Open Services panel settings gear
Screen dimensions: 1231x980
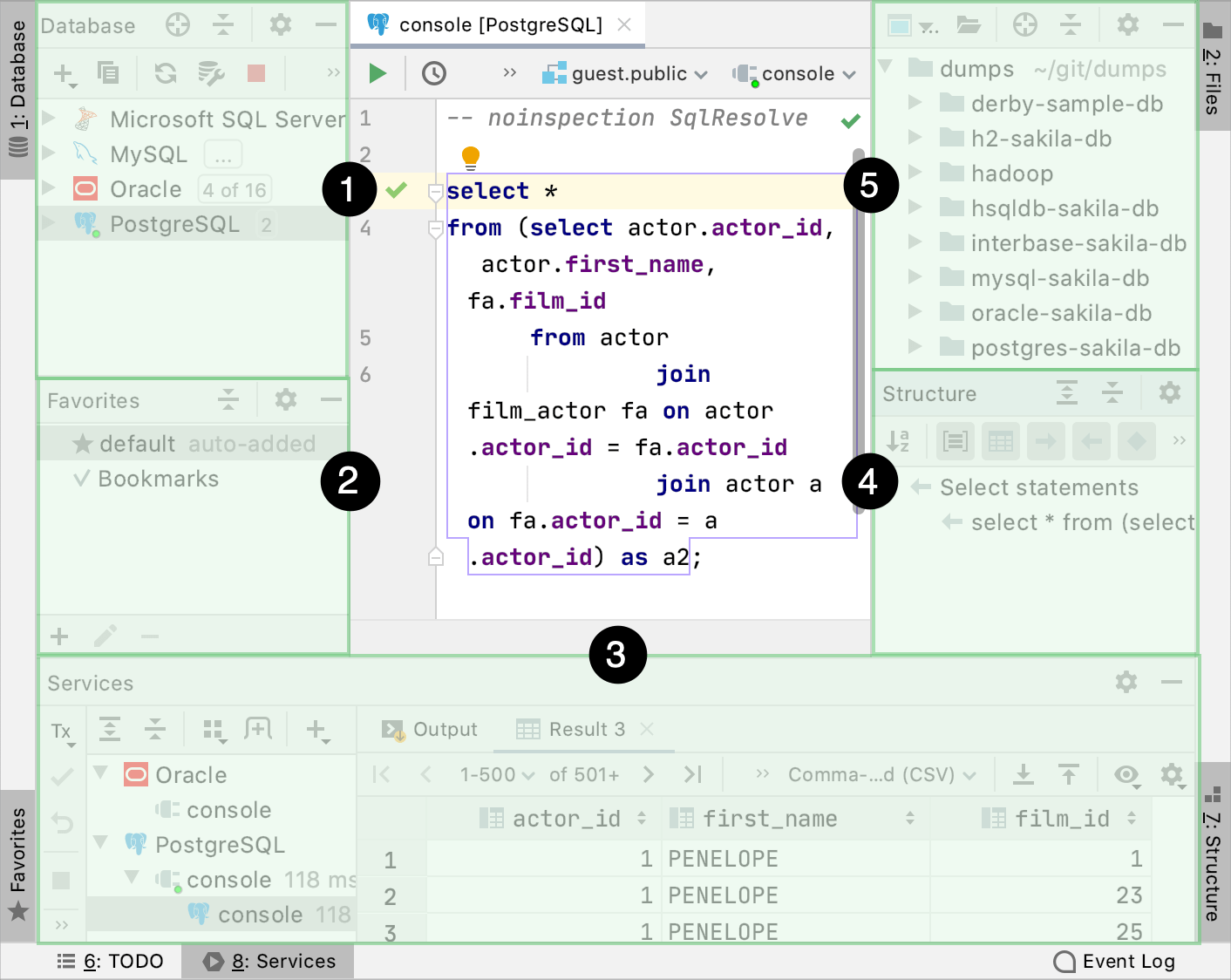pyautogui.click(x=1126, y=682)
